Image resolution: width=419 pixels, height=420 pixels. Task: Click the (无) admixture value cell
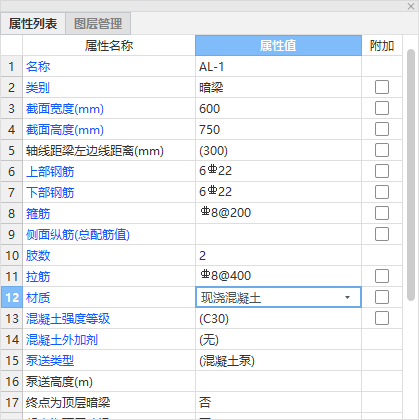pos(278,339)
